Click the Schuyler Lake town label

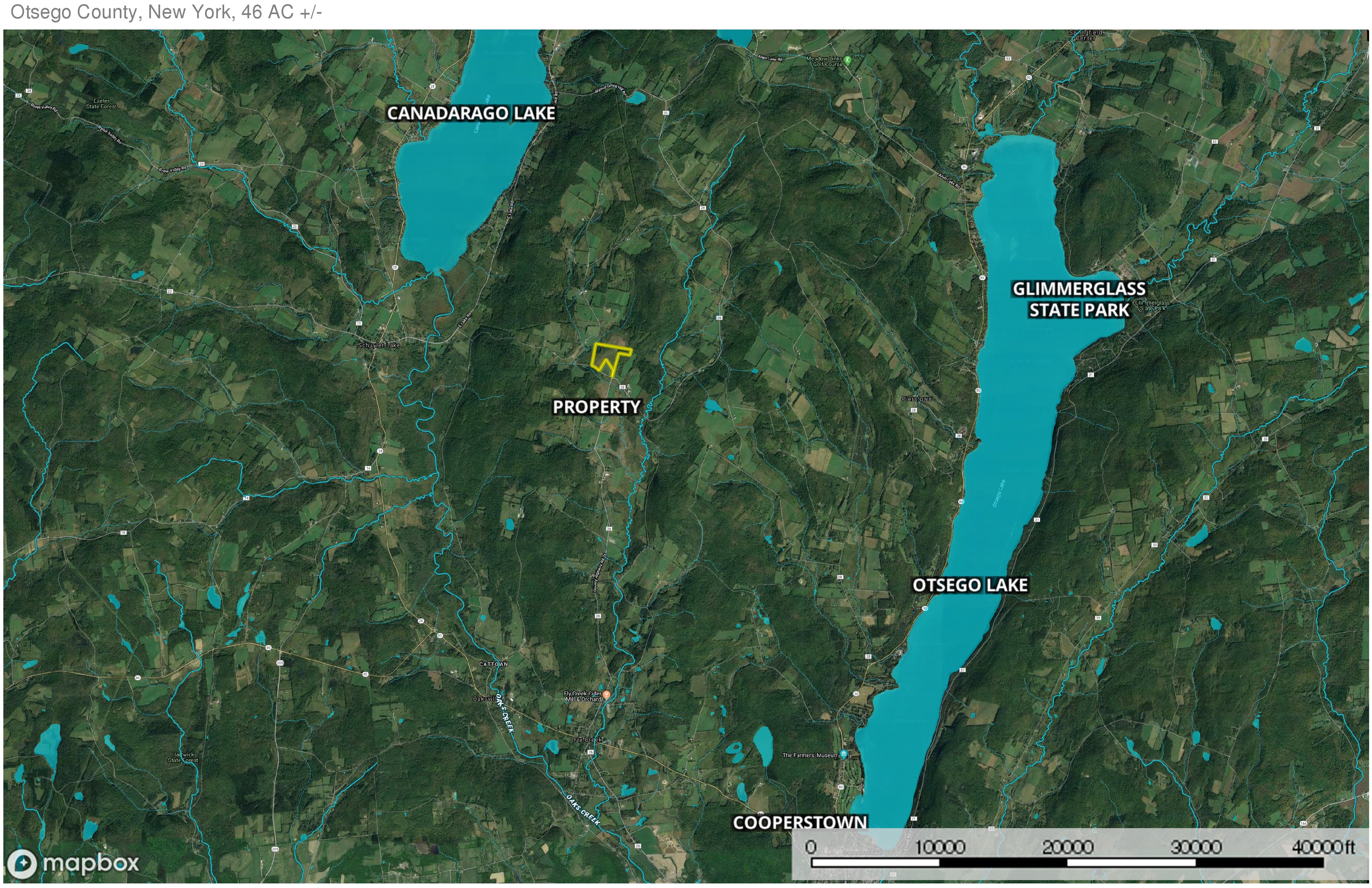pos(379,345)
